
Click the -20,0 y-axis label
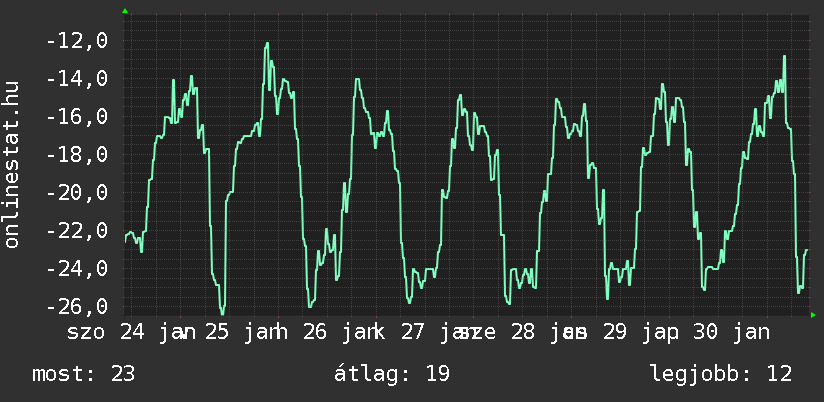[77, 193]
